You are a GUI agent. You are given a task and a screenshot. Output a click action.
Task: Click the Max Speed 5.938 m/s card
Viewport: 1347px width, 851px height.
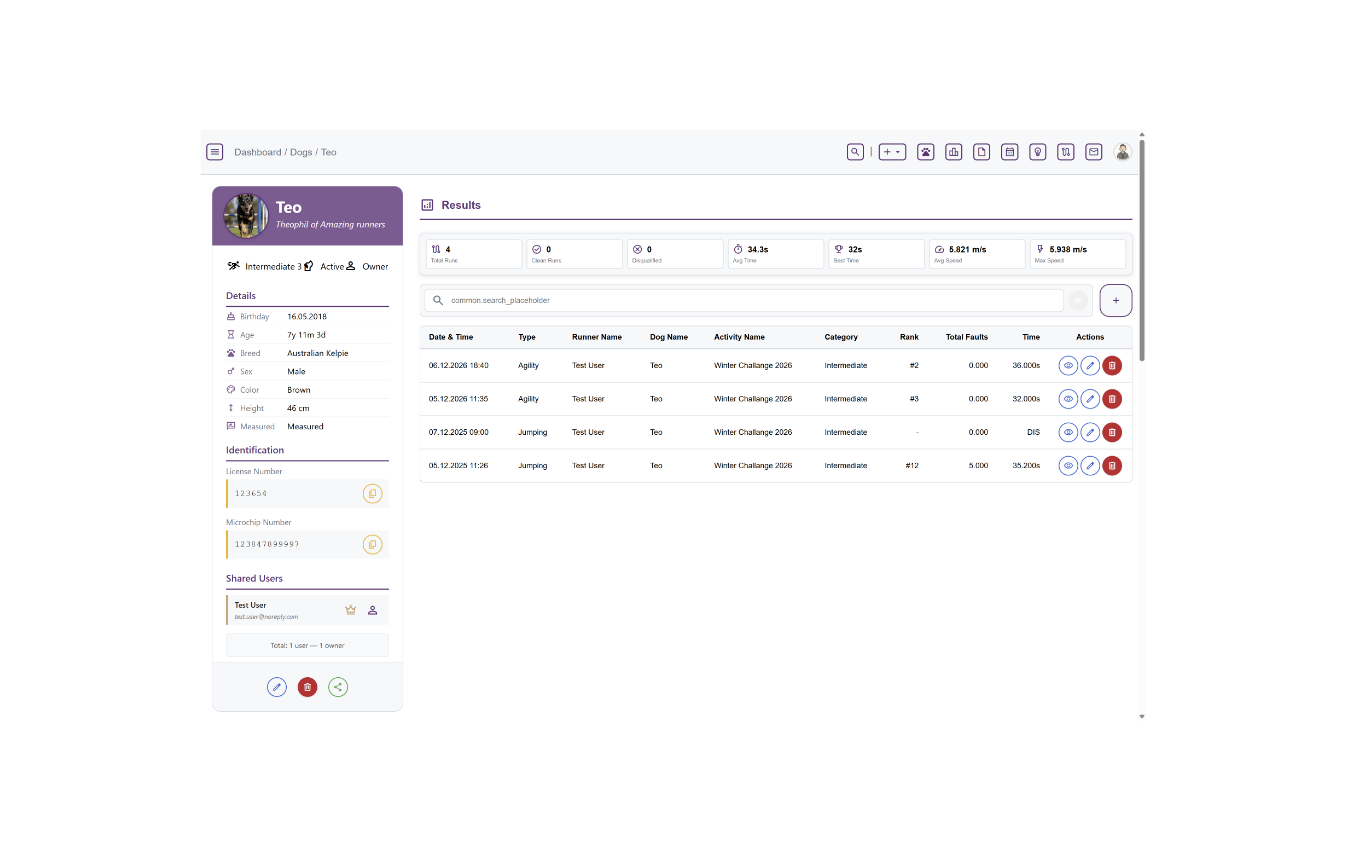coord(1078,254)
